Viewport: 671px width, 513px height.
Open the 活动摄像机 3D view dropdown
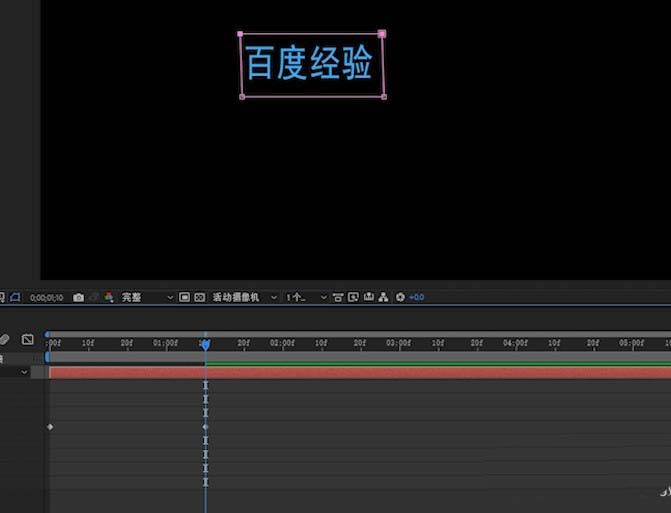(x=245, y=297)
